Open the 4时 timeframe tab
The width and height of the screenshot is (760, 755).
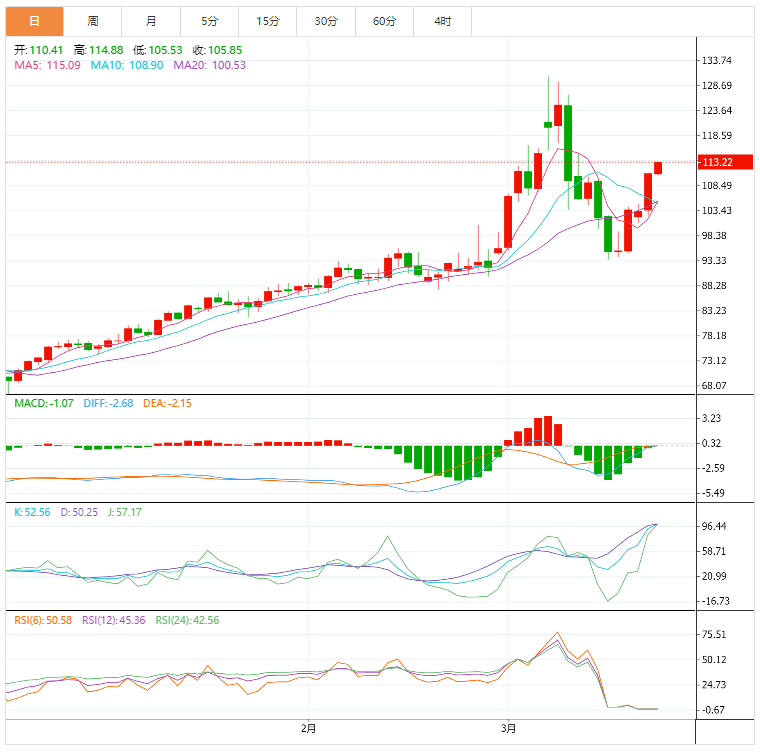point(443,21)
